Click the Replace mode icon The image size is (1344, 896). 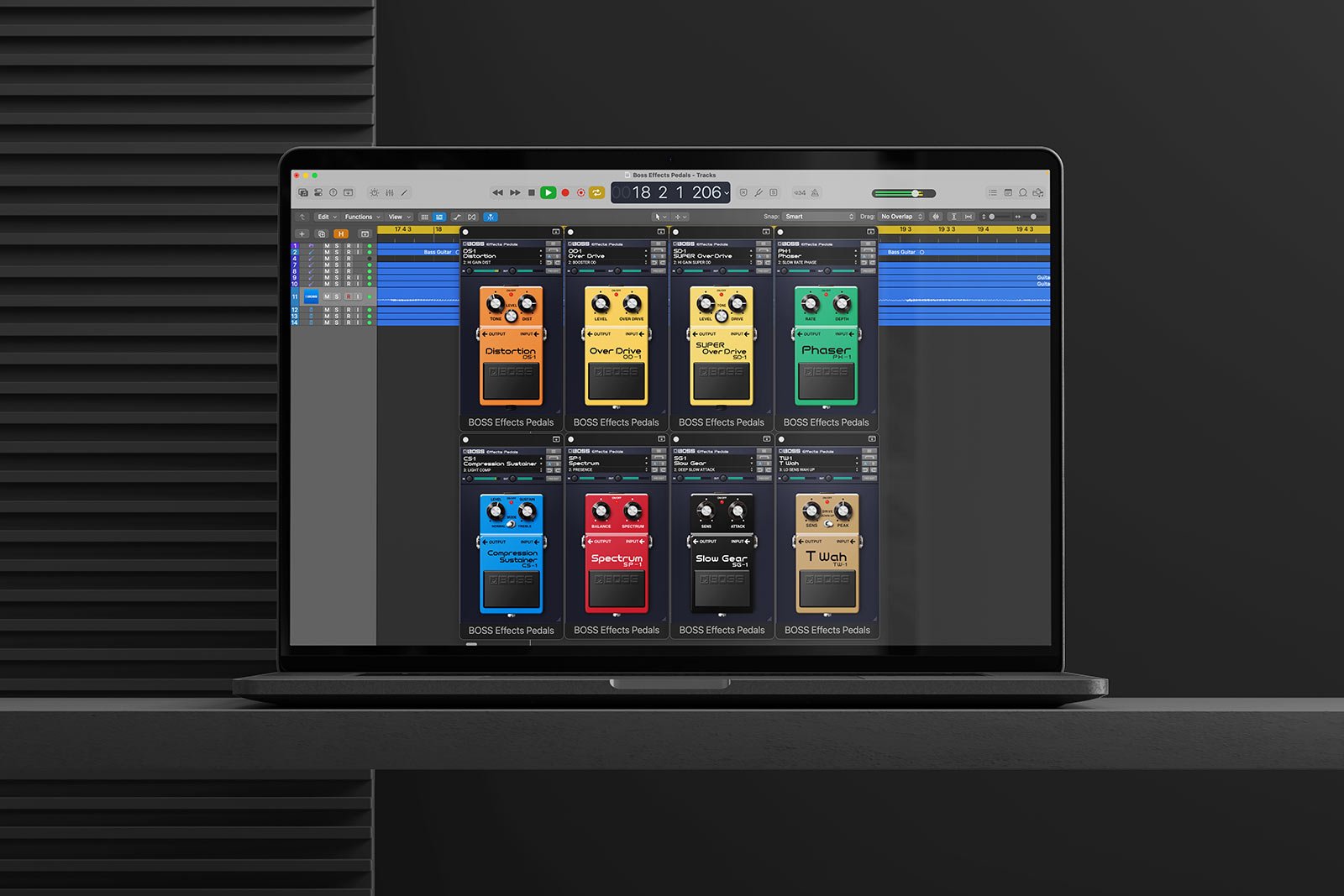(743, 192)
